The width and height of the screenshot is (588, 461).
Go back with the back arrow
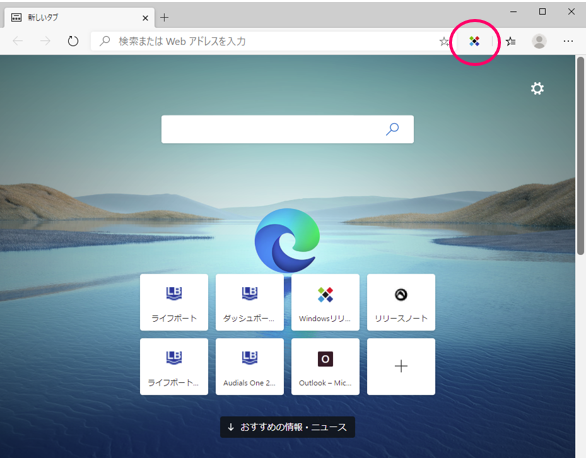pyautogui.click(x=18, y=41)
